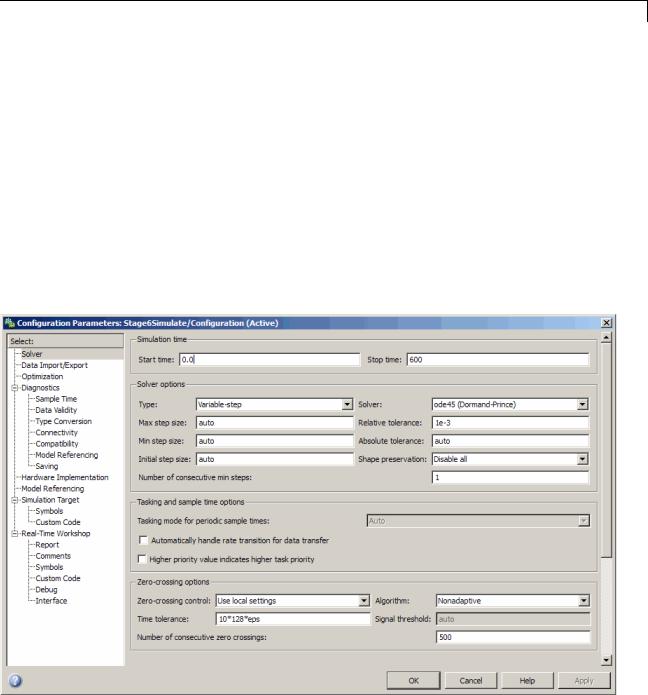Open the disabled Tasking mode dropdown

click(584, 521)
